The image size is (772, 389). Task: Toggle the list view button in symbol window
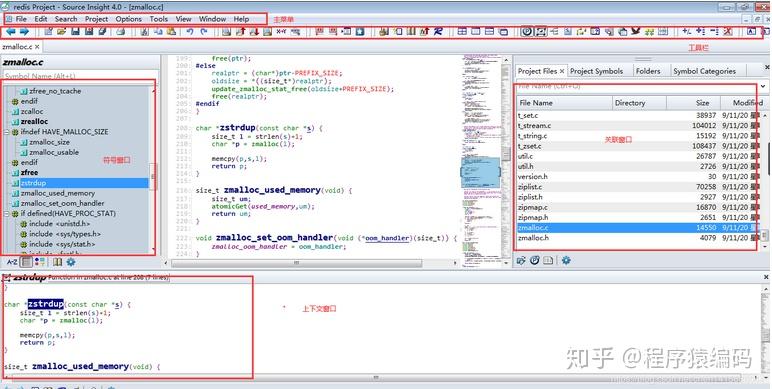27,262
